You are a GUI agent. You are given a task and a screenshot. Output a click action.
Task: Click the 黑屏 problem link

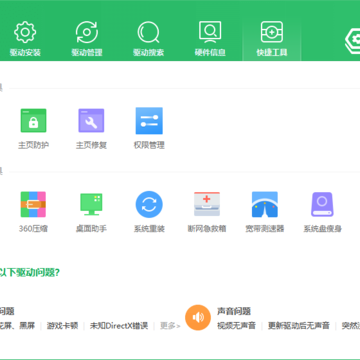[x=27, y=326]
